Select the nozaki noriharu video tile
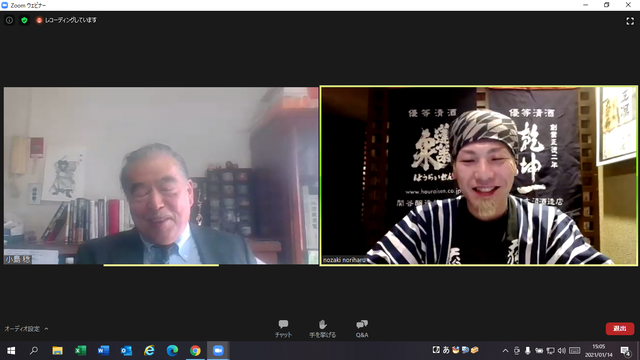This screenshot has height=360, width=640. tap(479, 176)
